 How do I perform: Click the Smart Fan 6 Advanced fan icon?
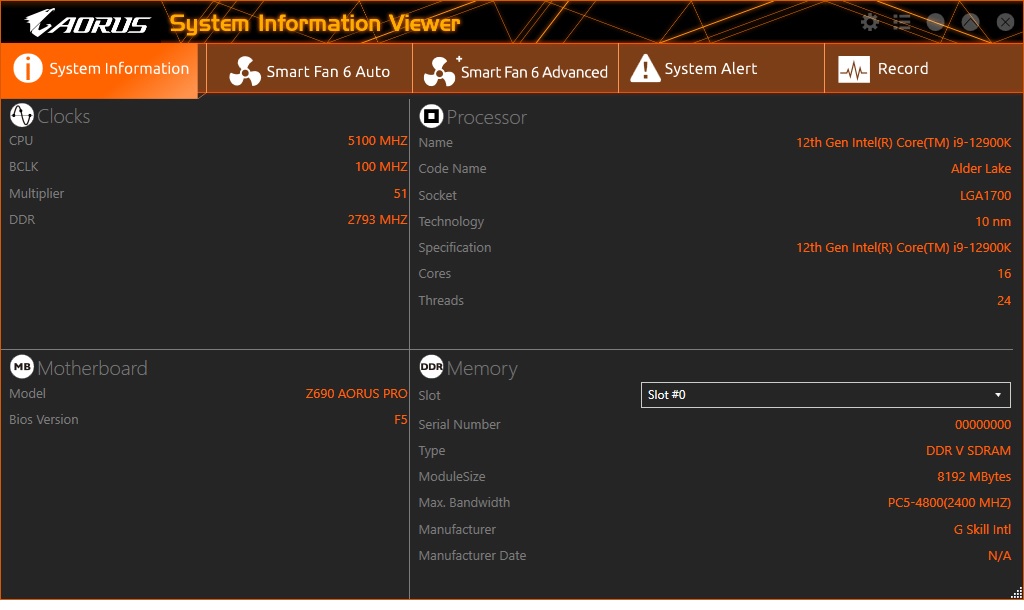440,71
